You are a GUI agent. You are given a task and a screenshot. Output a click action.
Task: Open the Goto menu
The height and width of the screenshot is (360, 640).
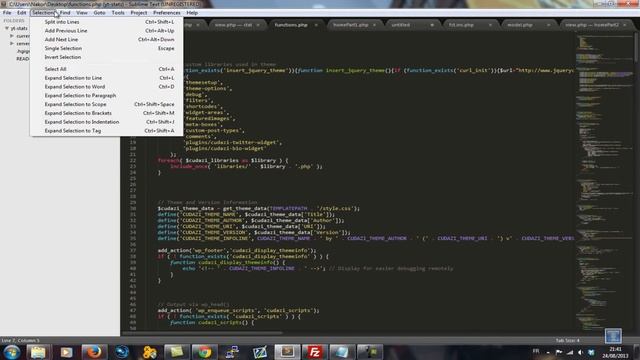click(x=99, y=13)
